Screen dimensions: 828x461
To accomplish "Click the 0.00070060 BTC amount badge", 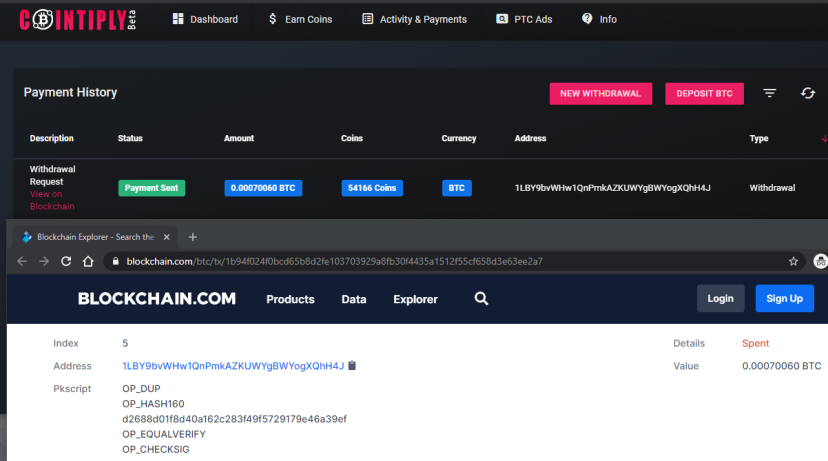I will [263, 188].
